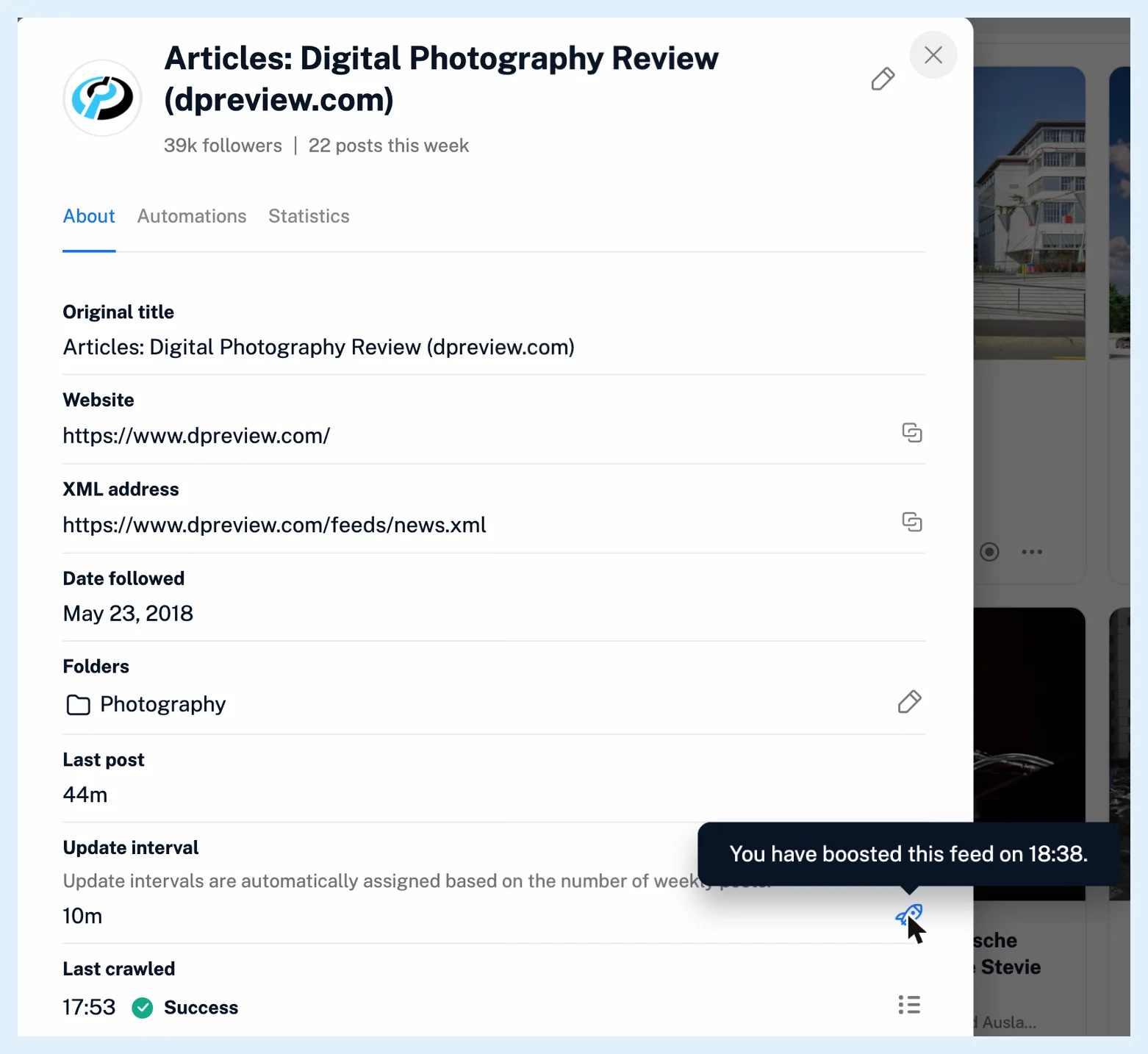Click the Photography folder icon
Image resolution: width=1148 pixels, height=1054 pixels.
78,705
